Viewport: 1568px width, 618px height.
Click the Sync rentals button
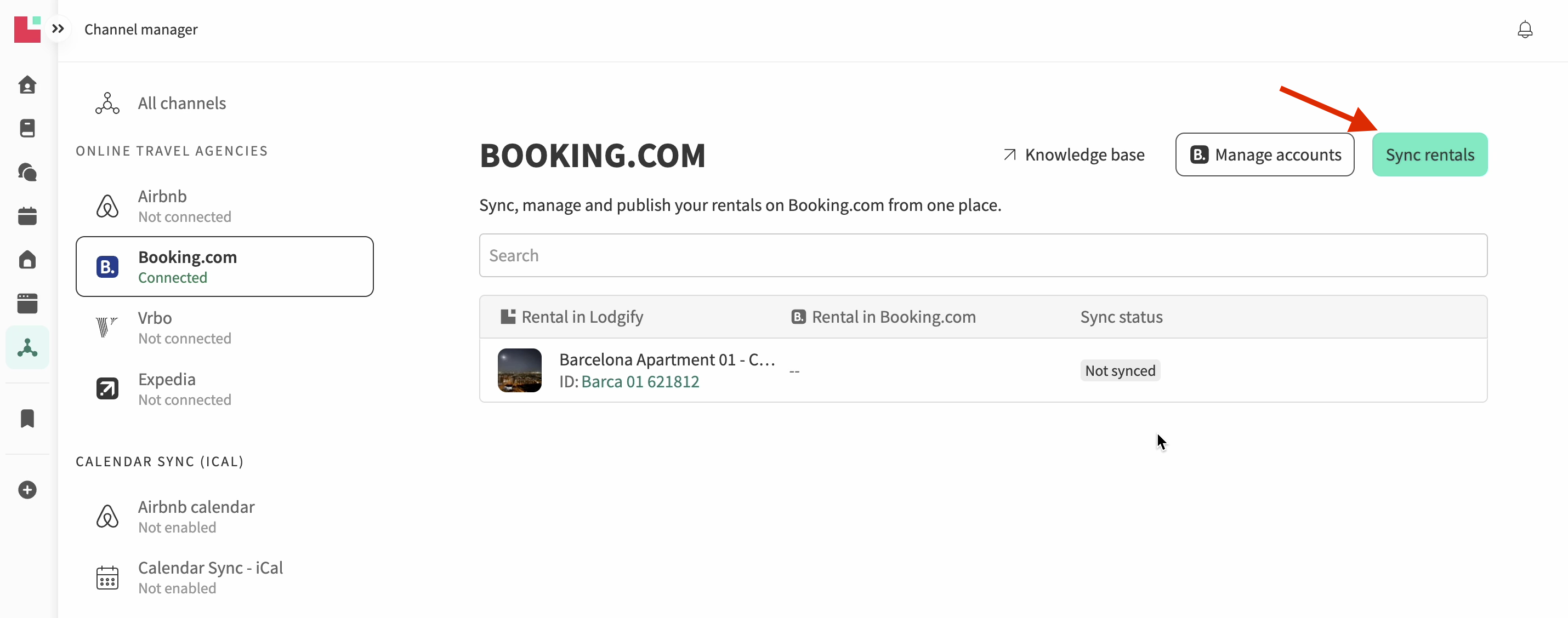(1429, 154)
